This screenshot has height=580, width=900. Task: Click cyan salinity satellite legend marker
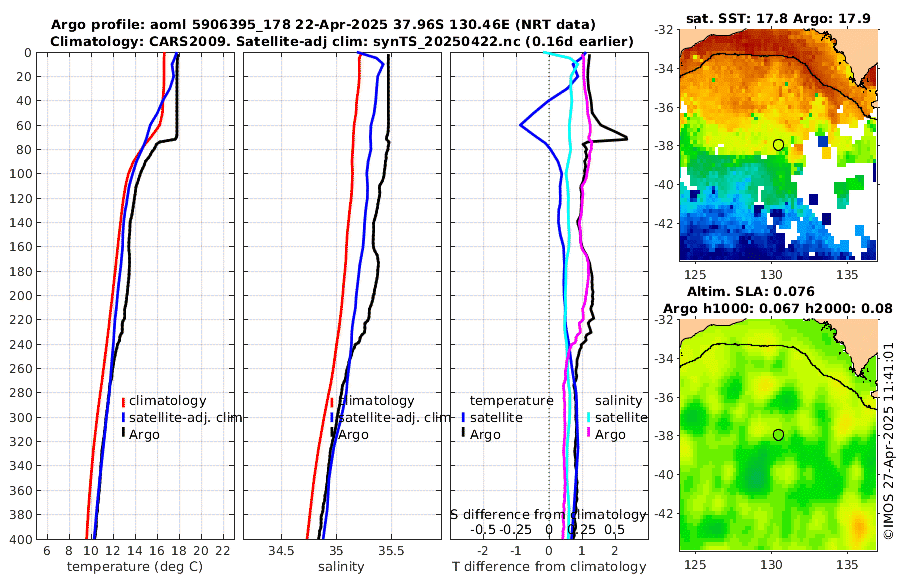click(x=589, y=417)
